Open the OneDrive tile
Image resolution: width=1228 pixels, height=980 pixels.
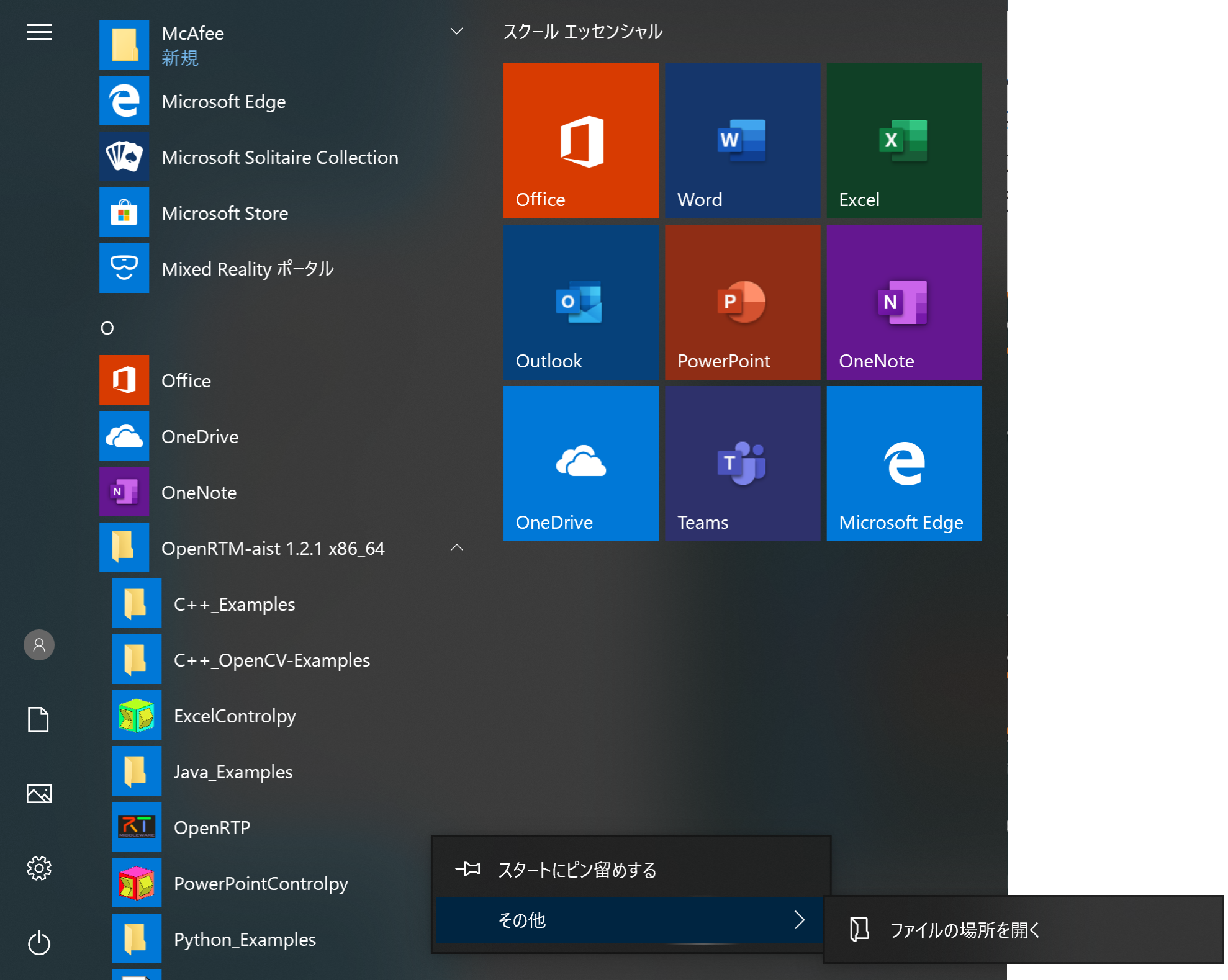581,464
